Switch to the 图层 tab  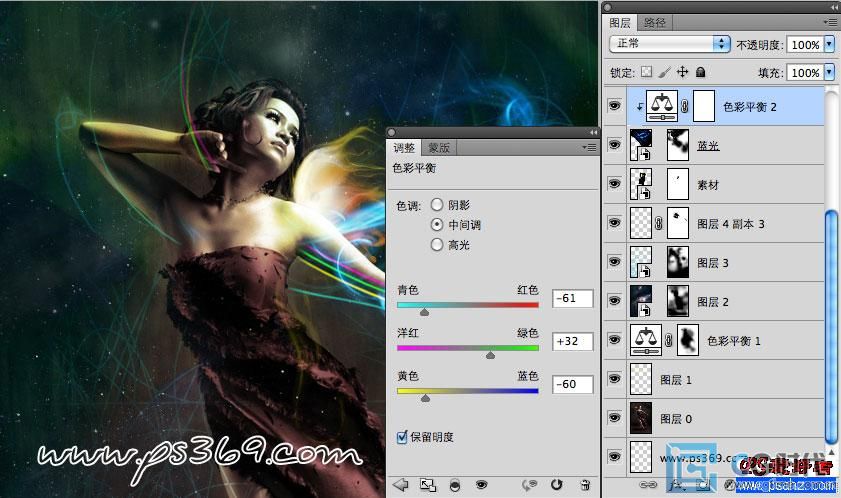[620, 23]
